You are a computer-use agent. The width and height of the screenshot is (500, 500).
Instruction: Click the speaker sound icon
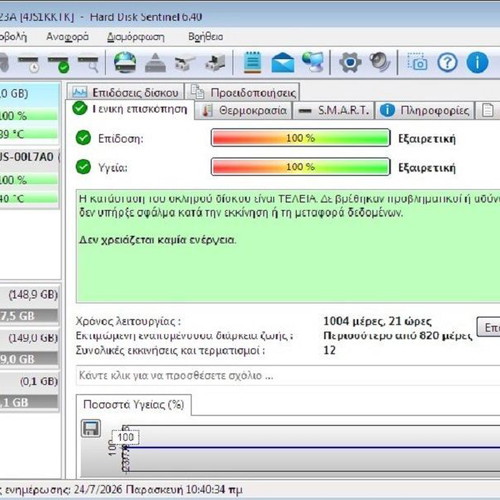[x=380, y=62]
